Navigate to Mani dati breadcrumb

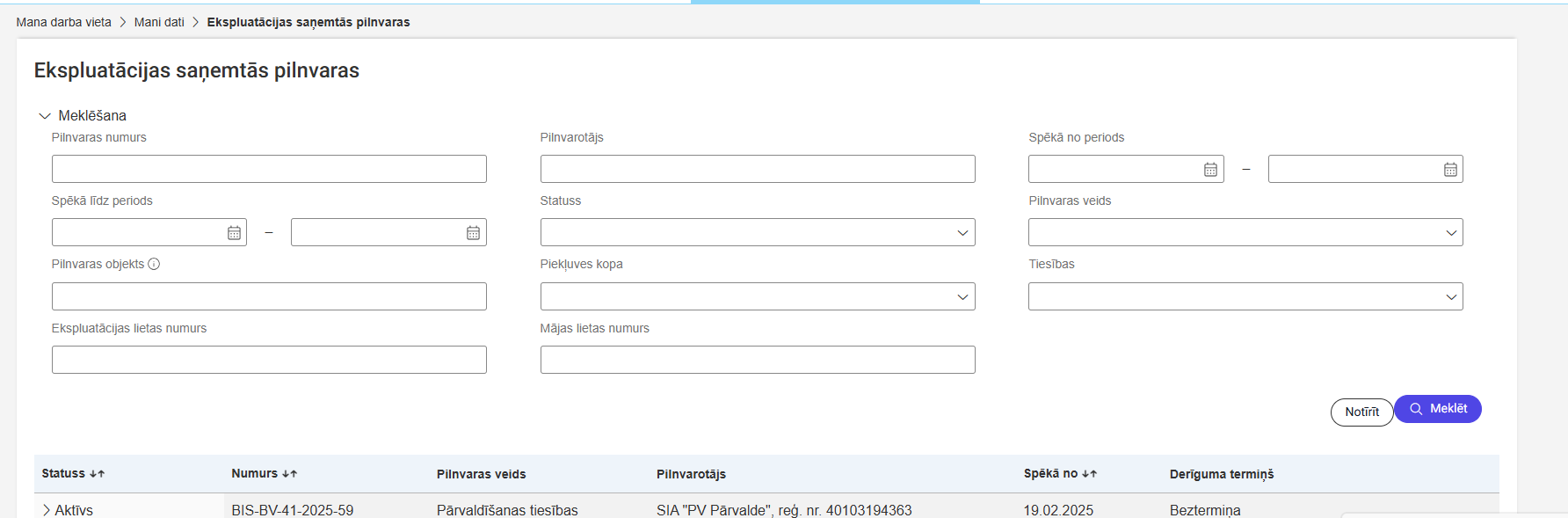(159, 22)
